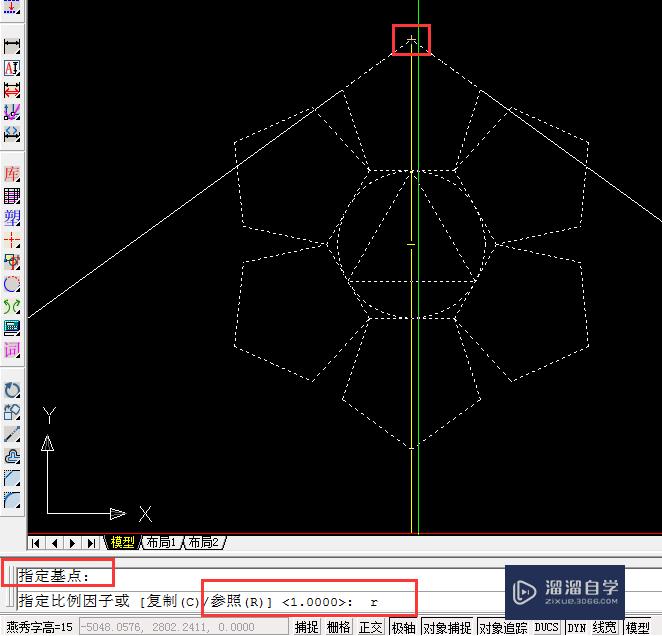The image size is (662, 636).
Task: Select the Chamfer corner tool icon
Action: [x=12, y=478]
